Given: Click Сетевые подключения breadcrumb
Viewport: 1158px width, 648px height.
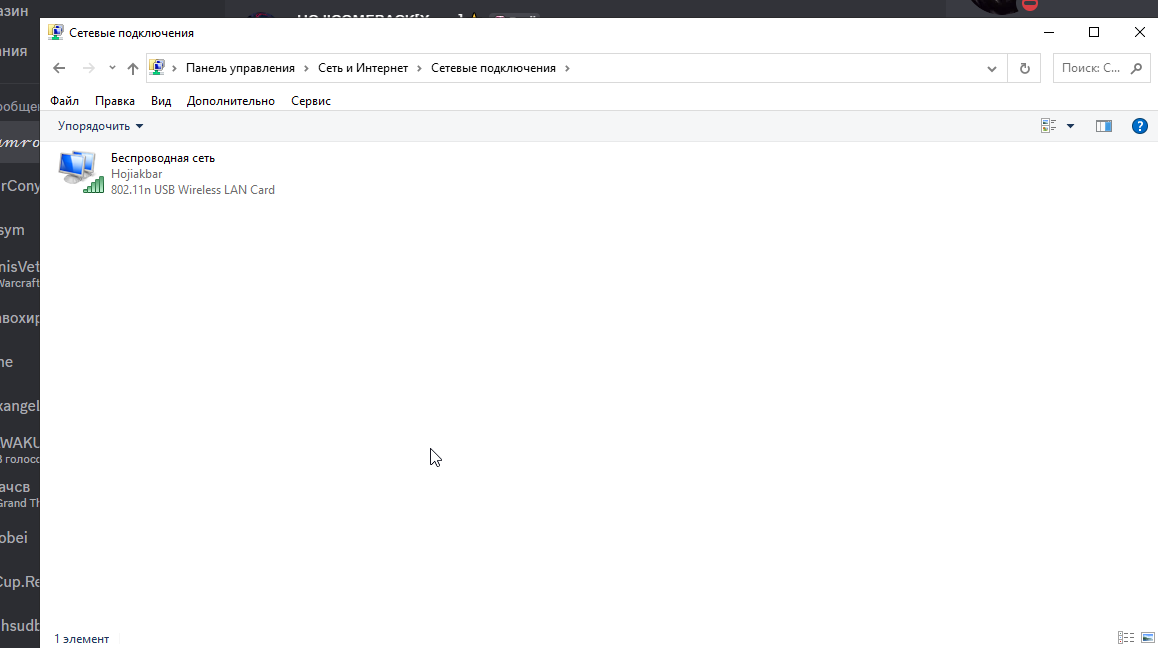Looking at the screenshot, I should coord(493,68).
